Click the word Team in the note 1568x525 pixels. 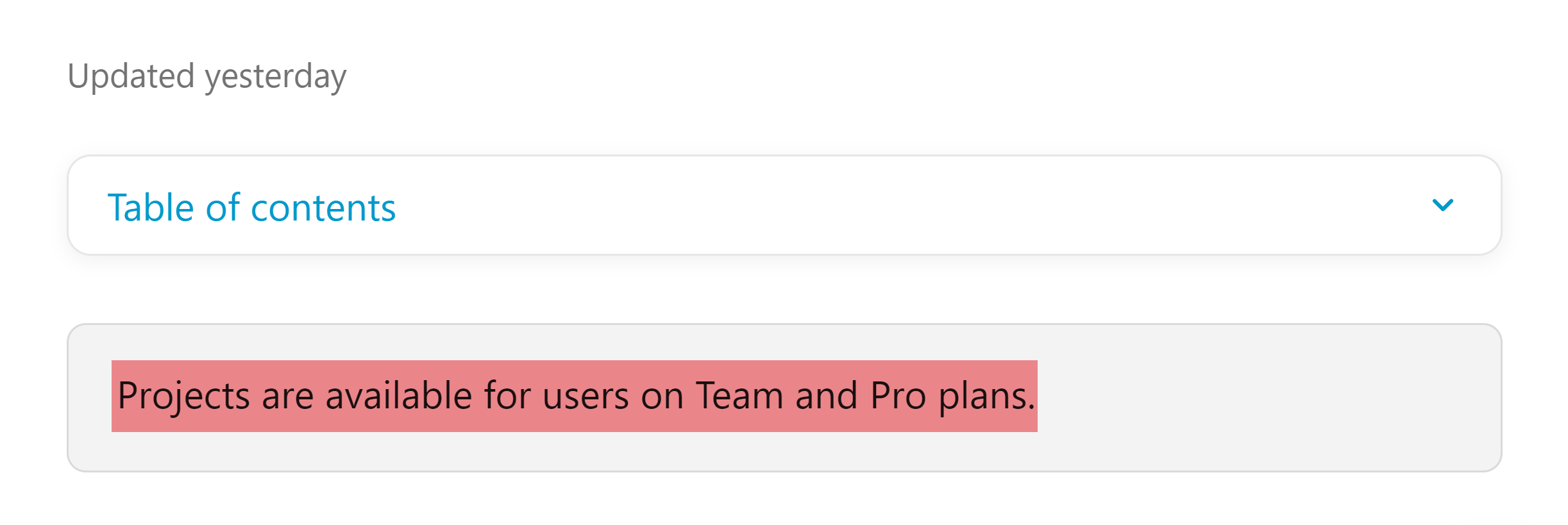(x=739, y=396)
